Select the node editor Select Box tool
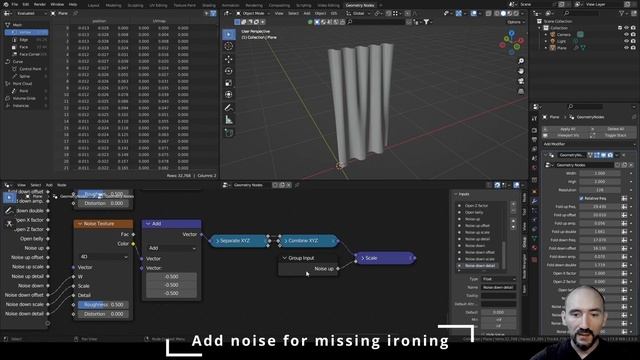 9,198
